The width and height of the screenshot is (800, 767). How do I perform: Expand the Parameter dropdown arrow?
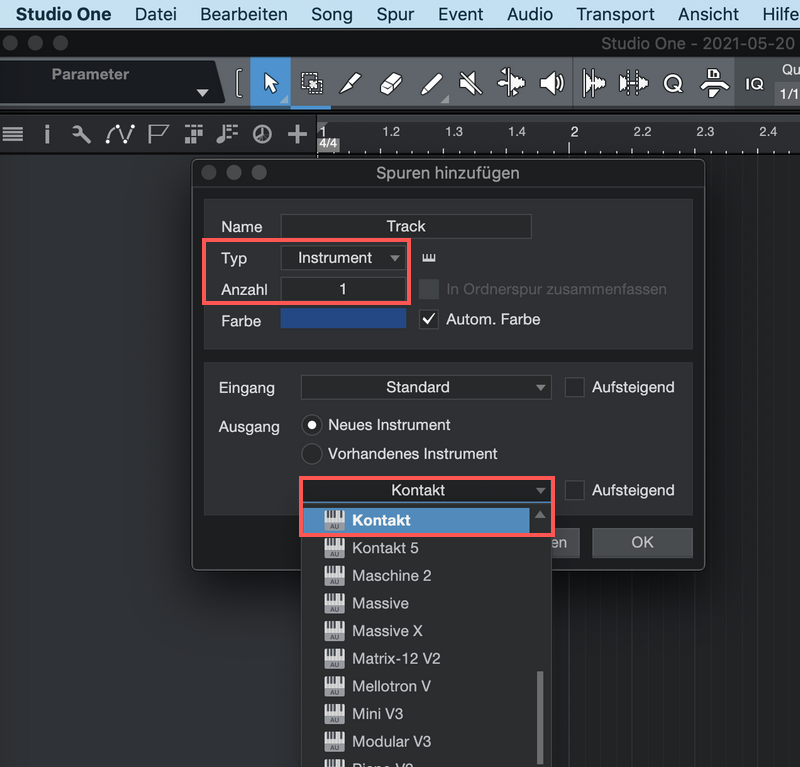pos(203,93)
